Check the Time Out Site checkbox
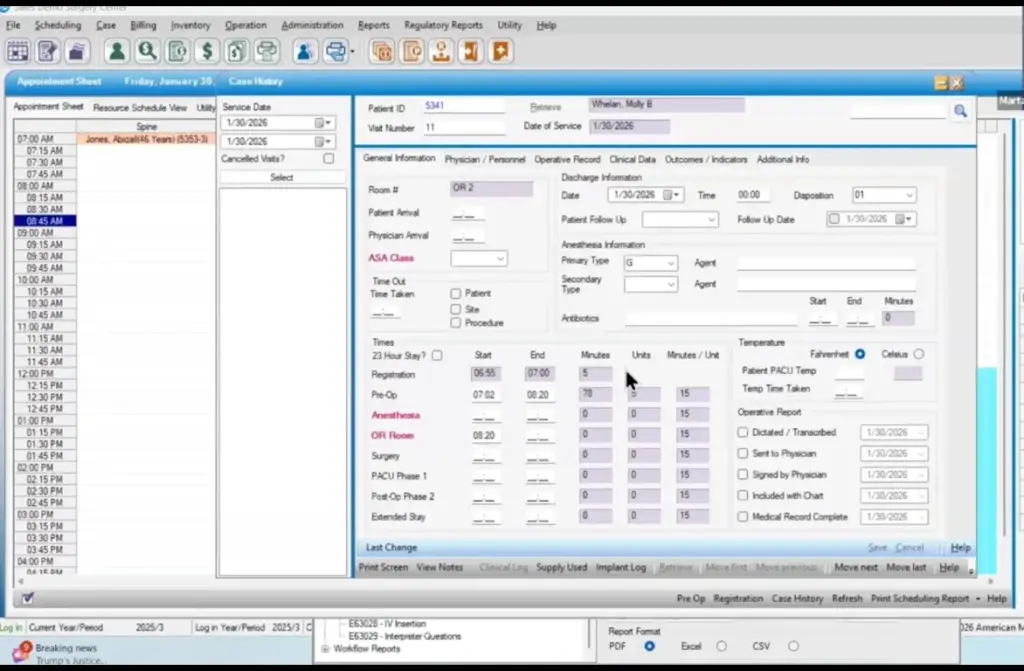 pyautogui.click(x=456, y=308)
